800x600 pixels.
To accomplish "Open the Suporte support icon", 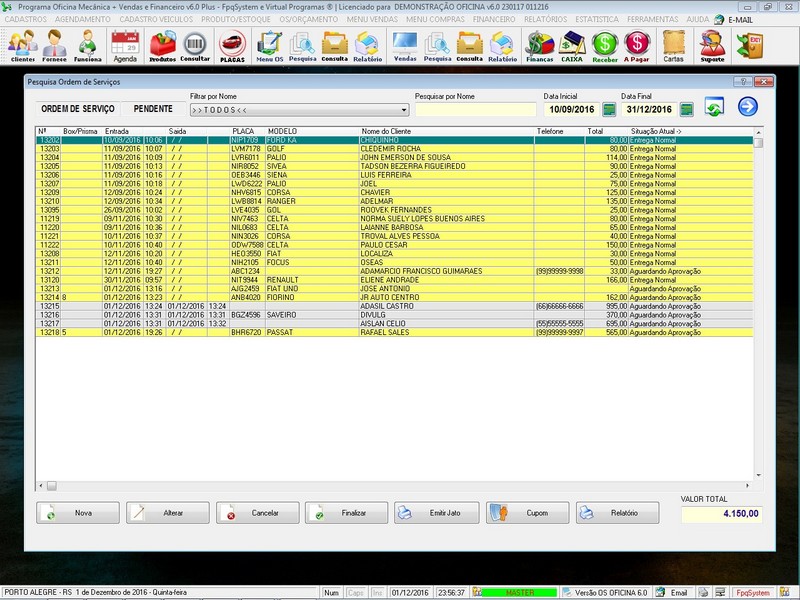I will (712, 46).
